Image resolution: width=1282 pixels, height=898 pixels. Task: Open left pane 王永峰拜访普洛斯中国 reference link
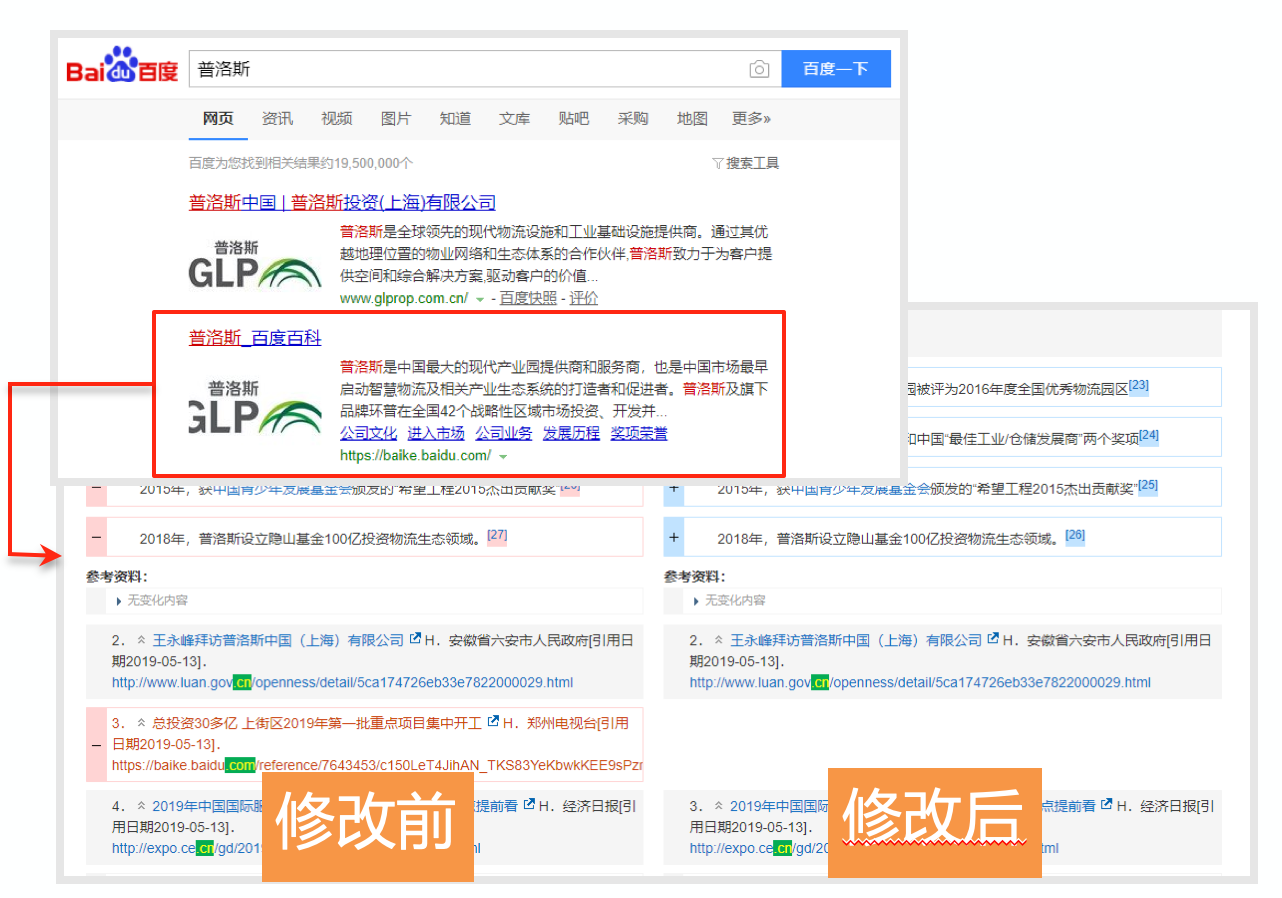pyautogui.click(x=278, y=640)
